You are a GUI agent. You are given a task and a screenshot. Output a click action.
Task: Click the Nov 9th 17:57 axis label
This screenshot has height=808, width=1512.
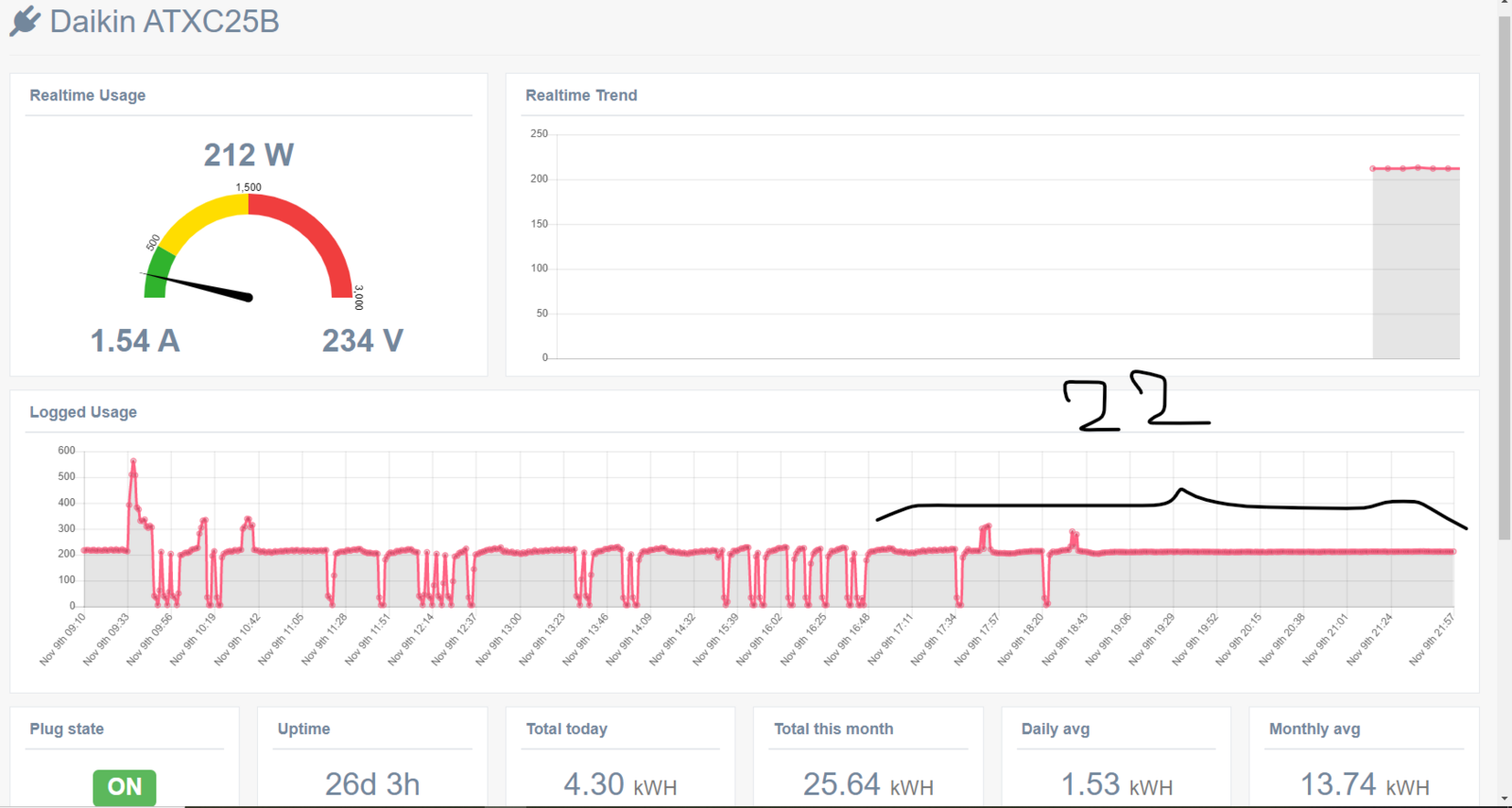click(977, 640)
